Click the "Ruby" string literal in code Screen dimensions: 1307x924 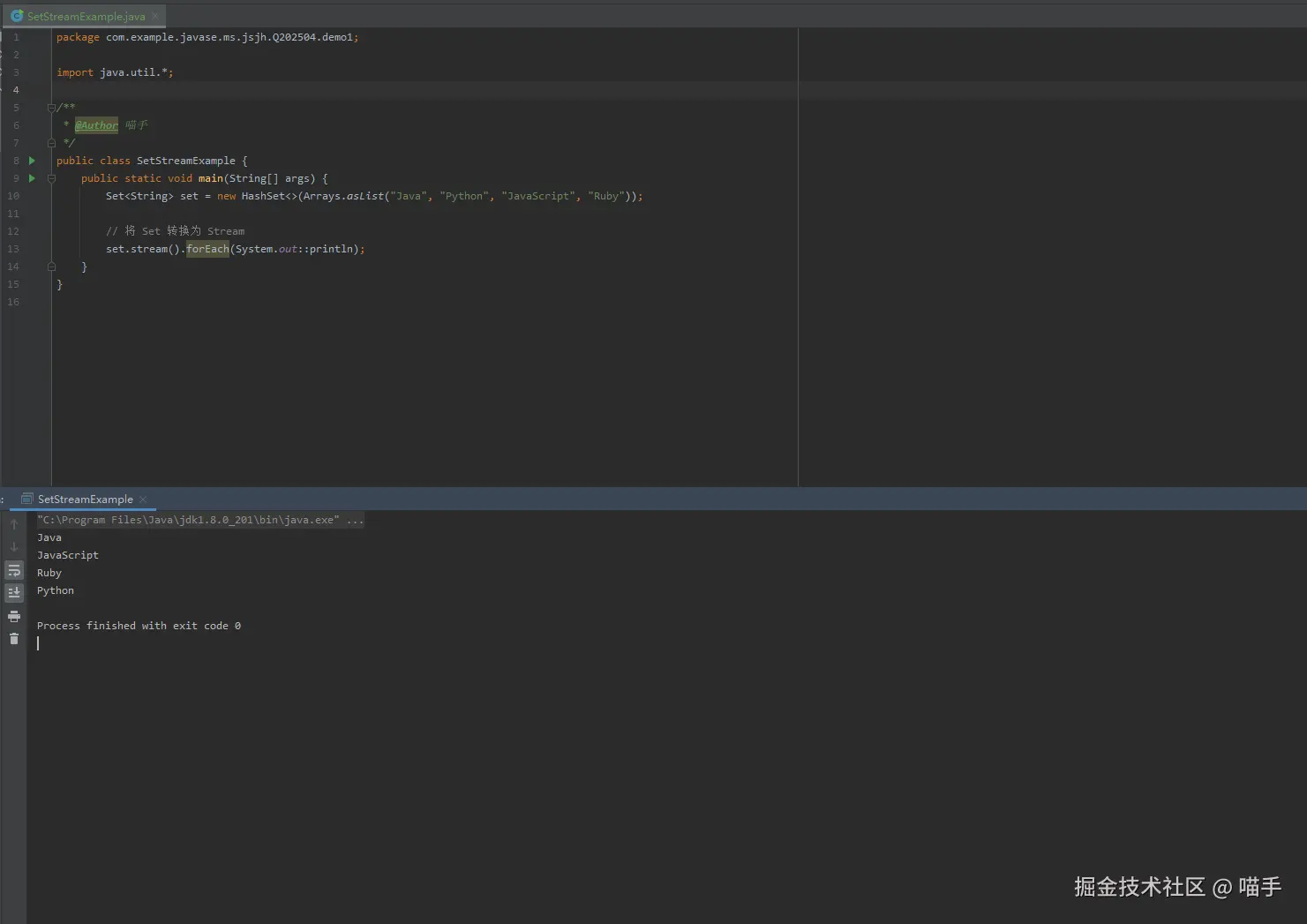pos(606,196)
